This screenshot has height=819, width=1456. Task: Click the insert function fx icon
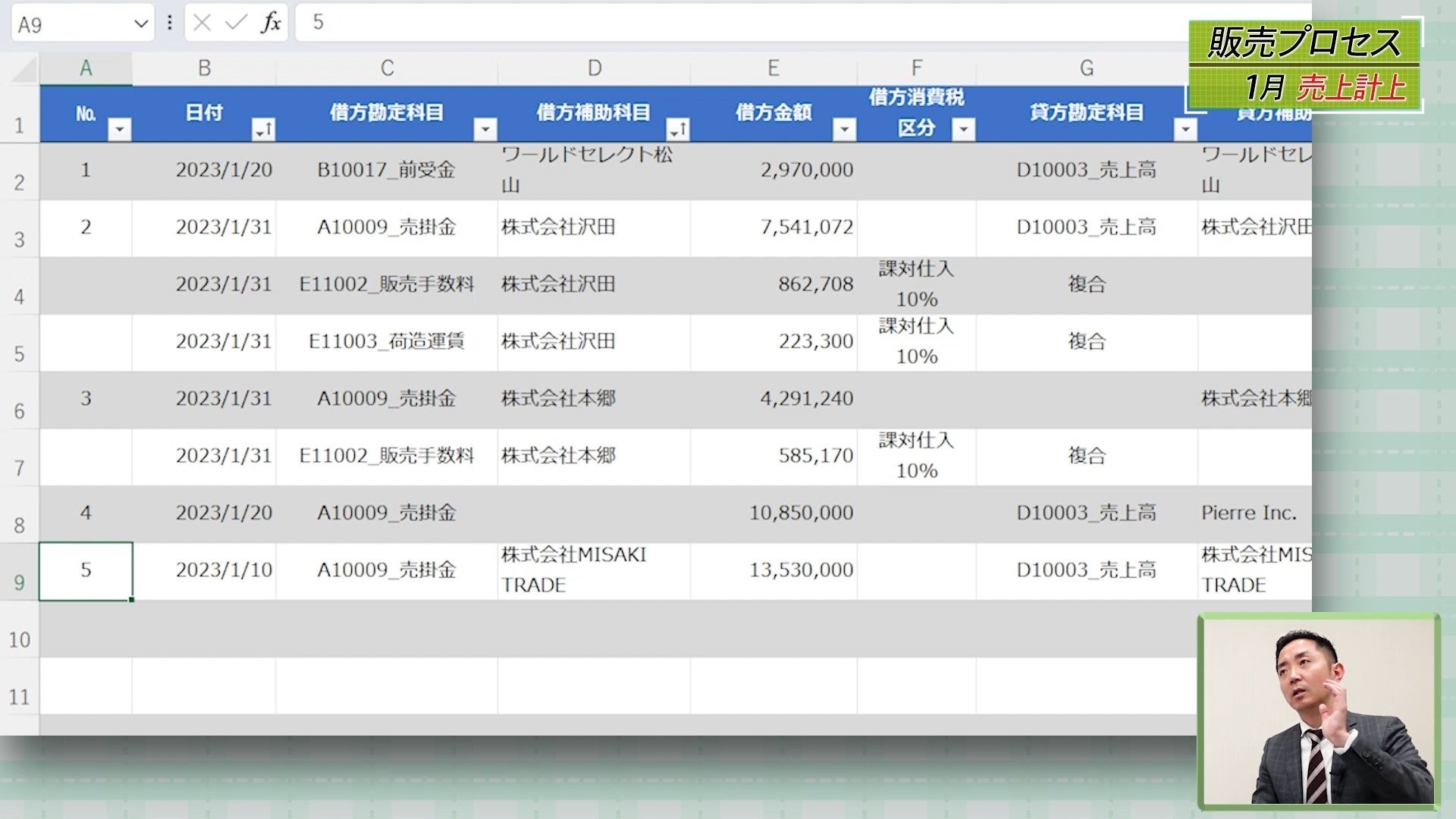coord(271,23)
